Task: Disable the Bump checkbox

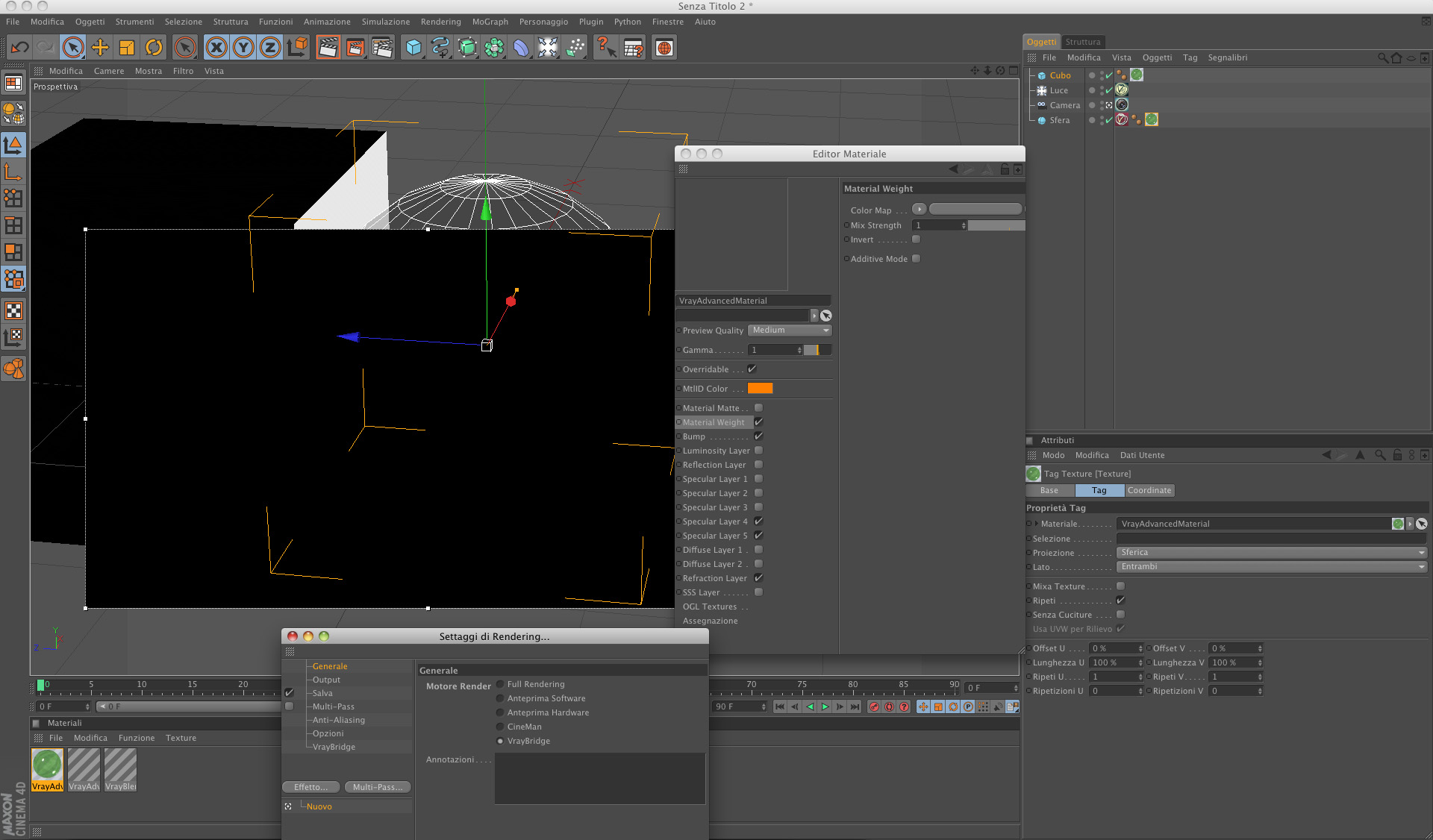Action: pyautogui.click(x=758, y=436)
